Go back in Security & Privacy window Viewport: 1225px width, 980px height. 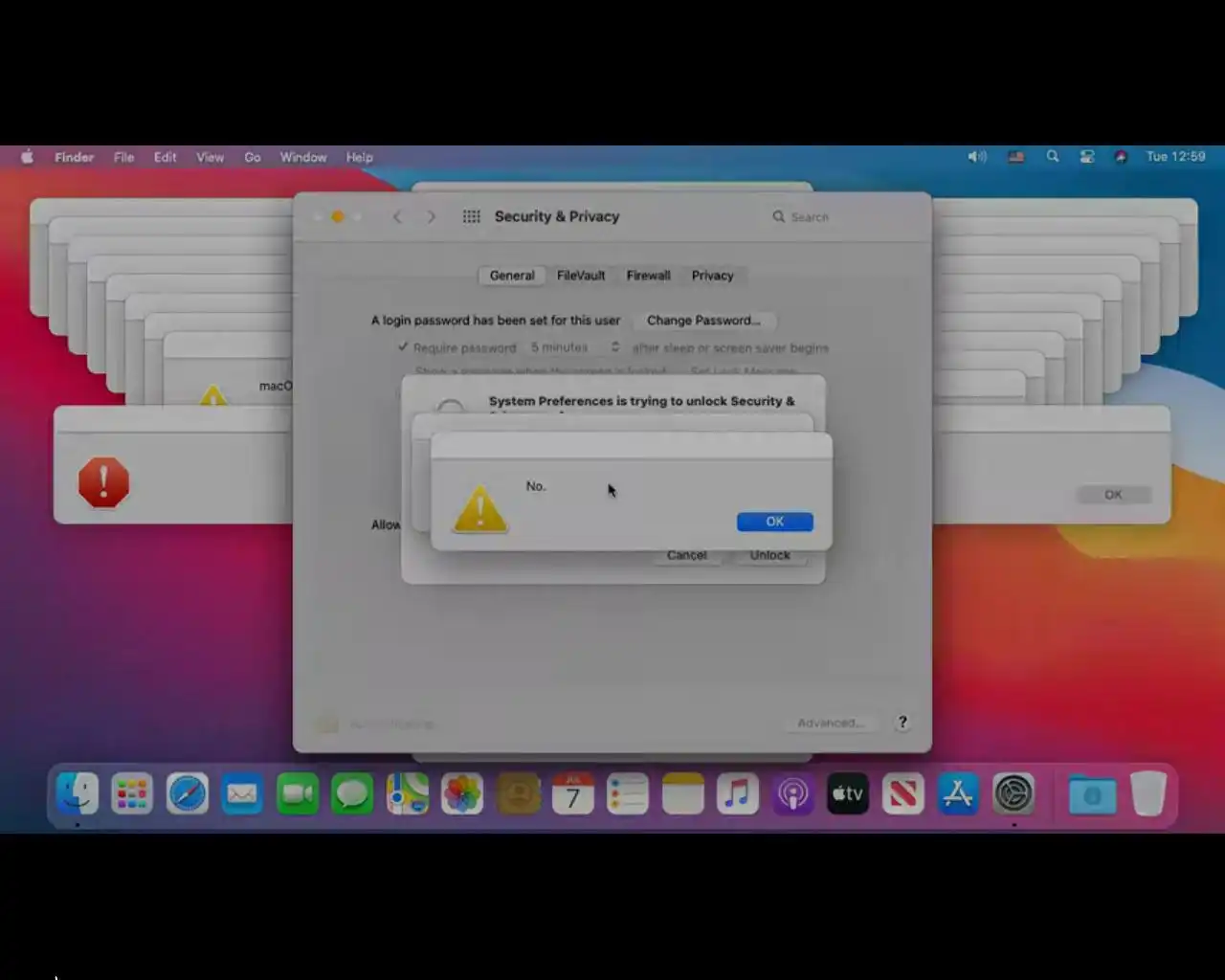397,216
